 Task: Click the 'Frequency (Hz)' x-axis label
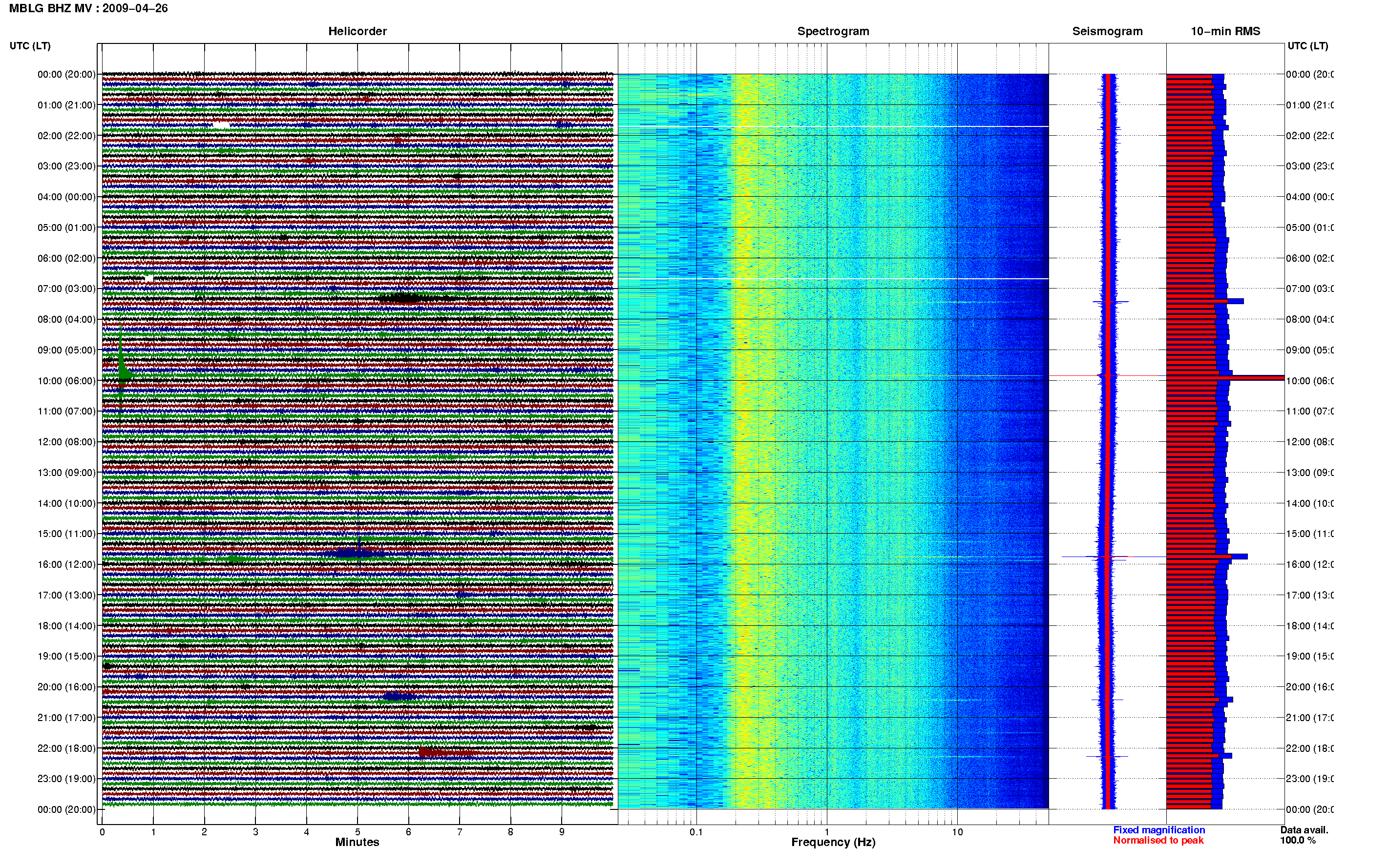click(x=833, y=843)
